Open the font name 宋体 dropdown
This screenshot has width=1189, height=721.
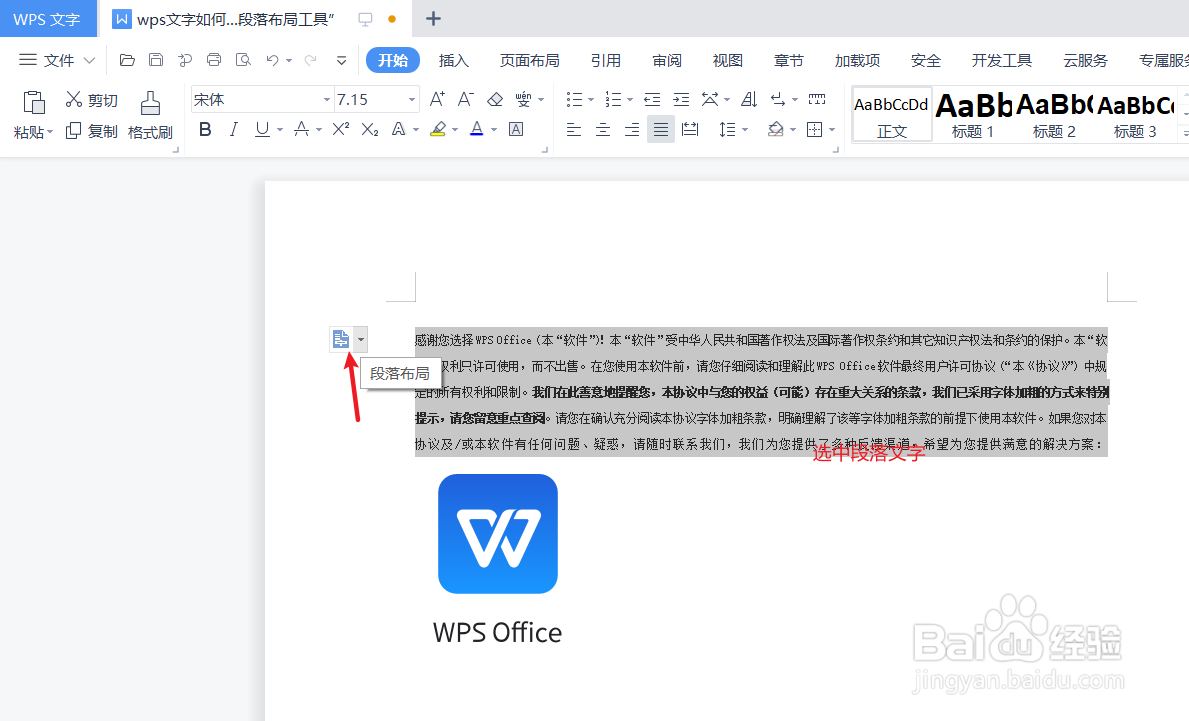point(327,99)
